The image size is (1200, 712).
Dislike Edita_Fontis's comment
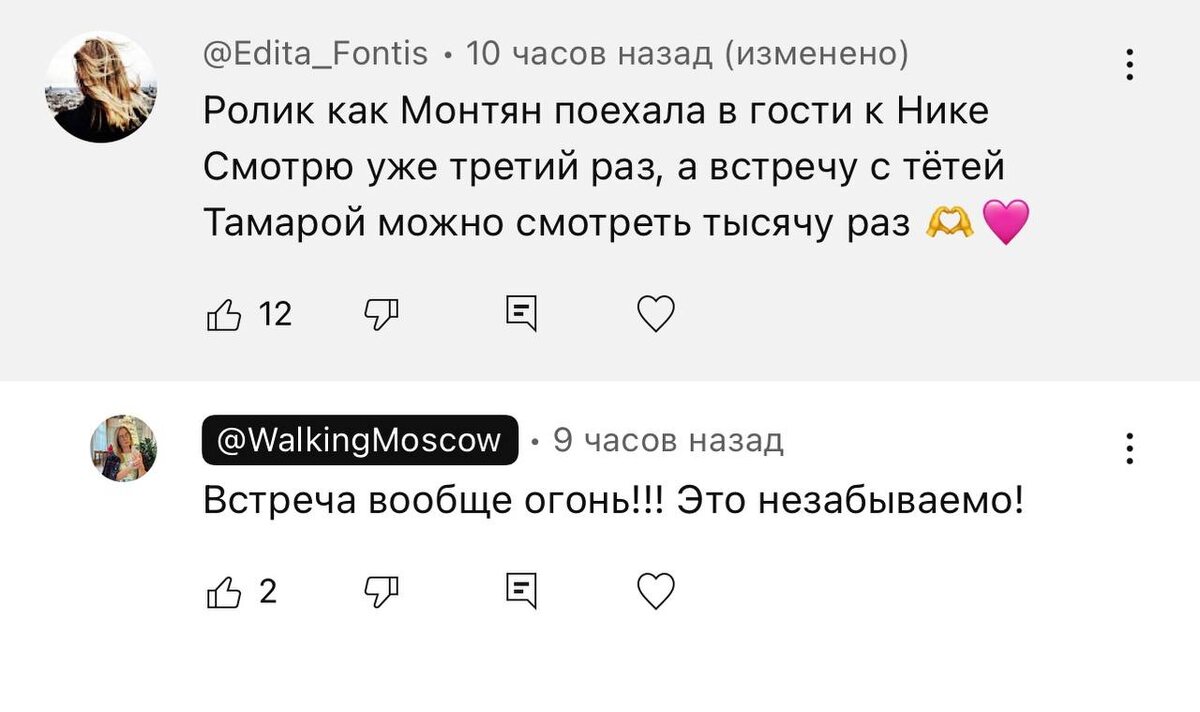point(382,313)
